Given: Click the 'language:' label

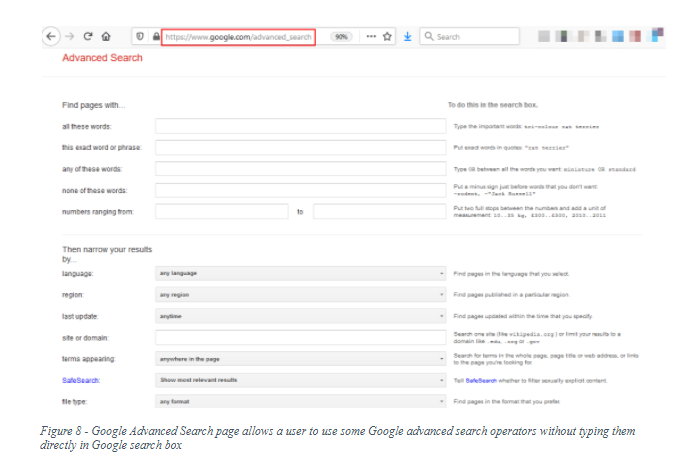Looking at the screenshot, I should click(x=77, y=273).
